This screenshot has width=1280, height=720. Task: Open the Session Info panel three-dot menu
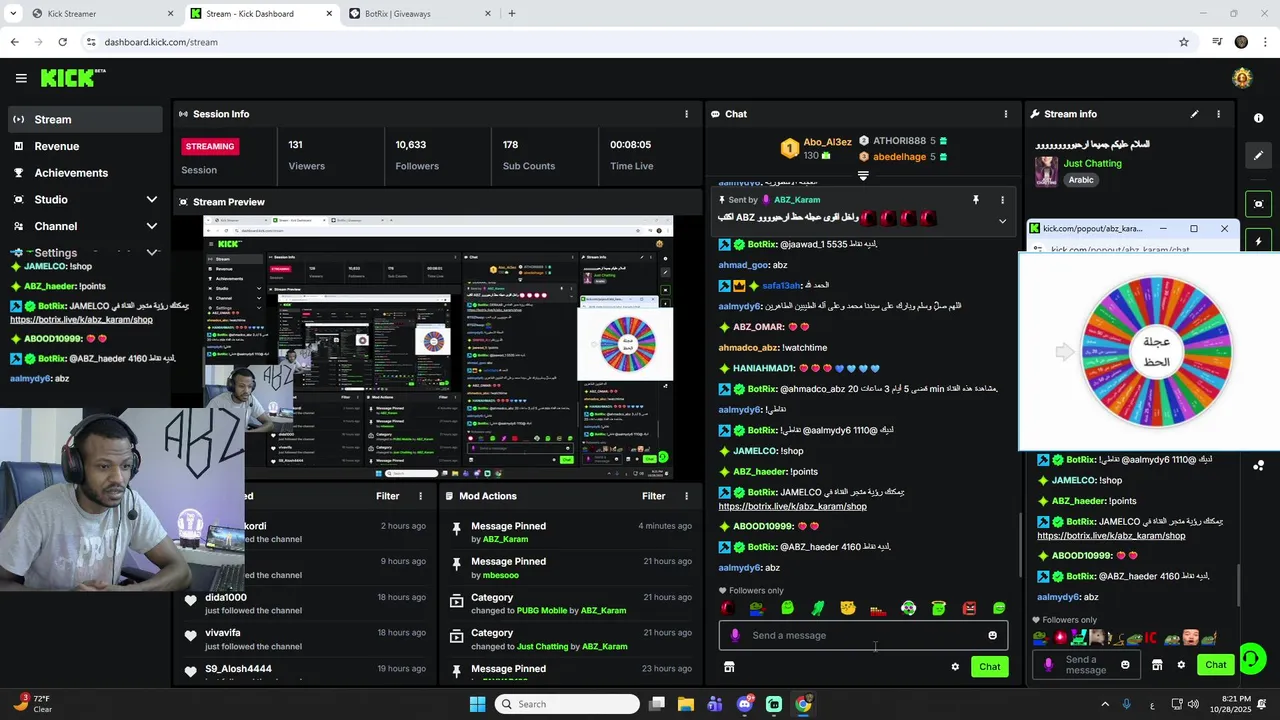pos(686,114)
